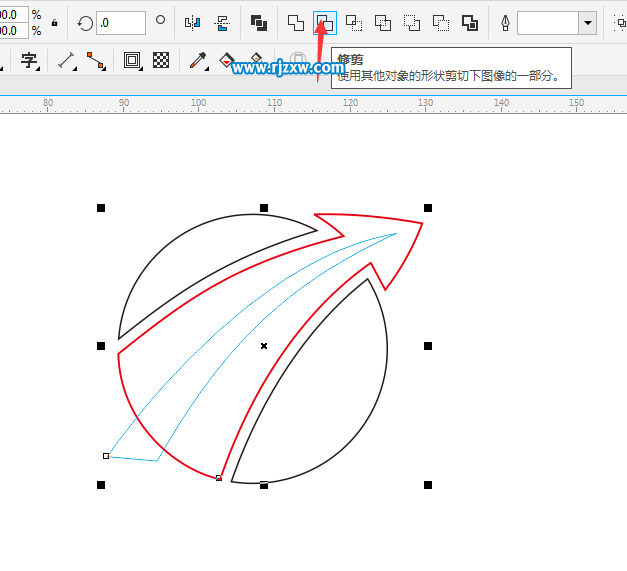Click the Create boundary button
627x571 pixels.
(x=469, y=22)
